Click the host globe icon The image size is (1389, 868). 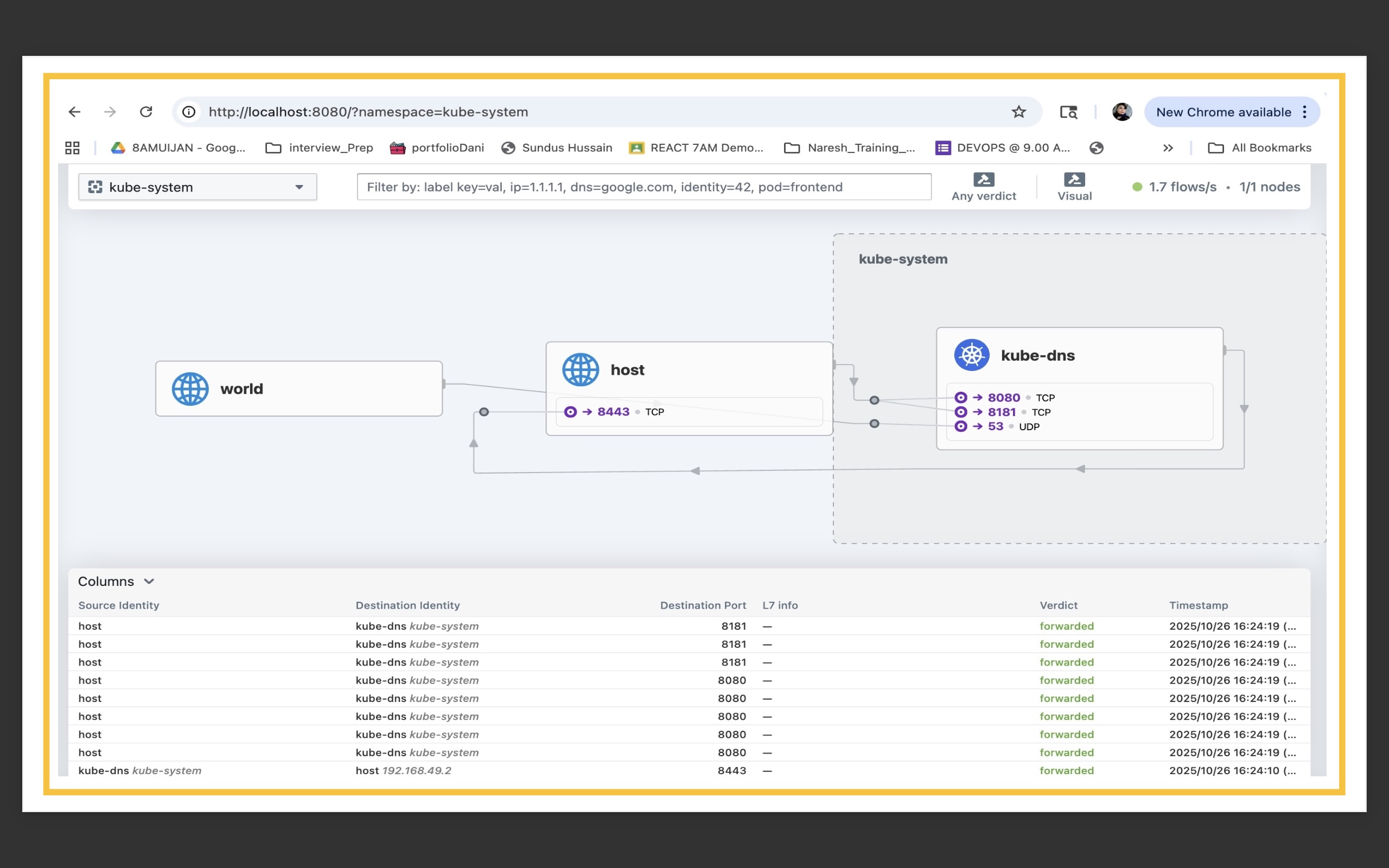pyautogui.click(x=580, y=369)
